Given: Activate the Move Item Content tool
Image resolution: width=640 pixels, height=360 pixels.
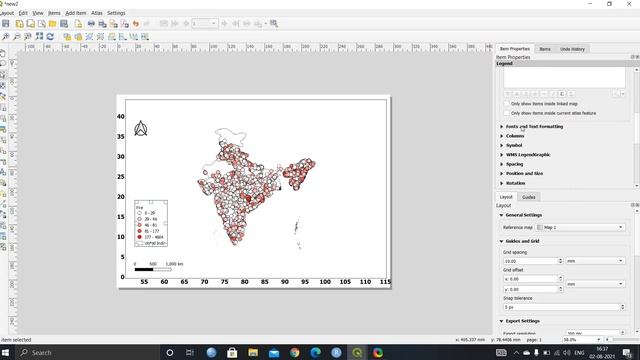Looking at the screenshot, I should 3,86.
